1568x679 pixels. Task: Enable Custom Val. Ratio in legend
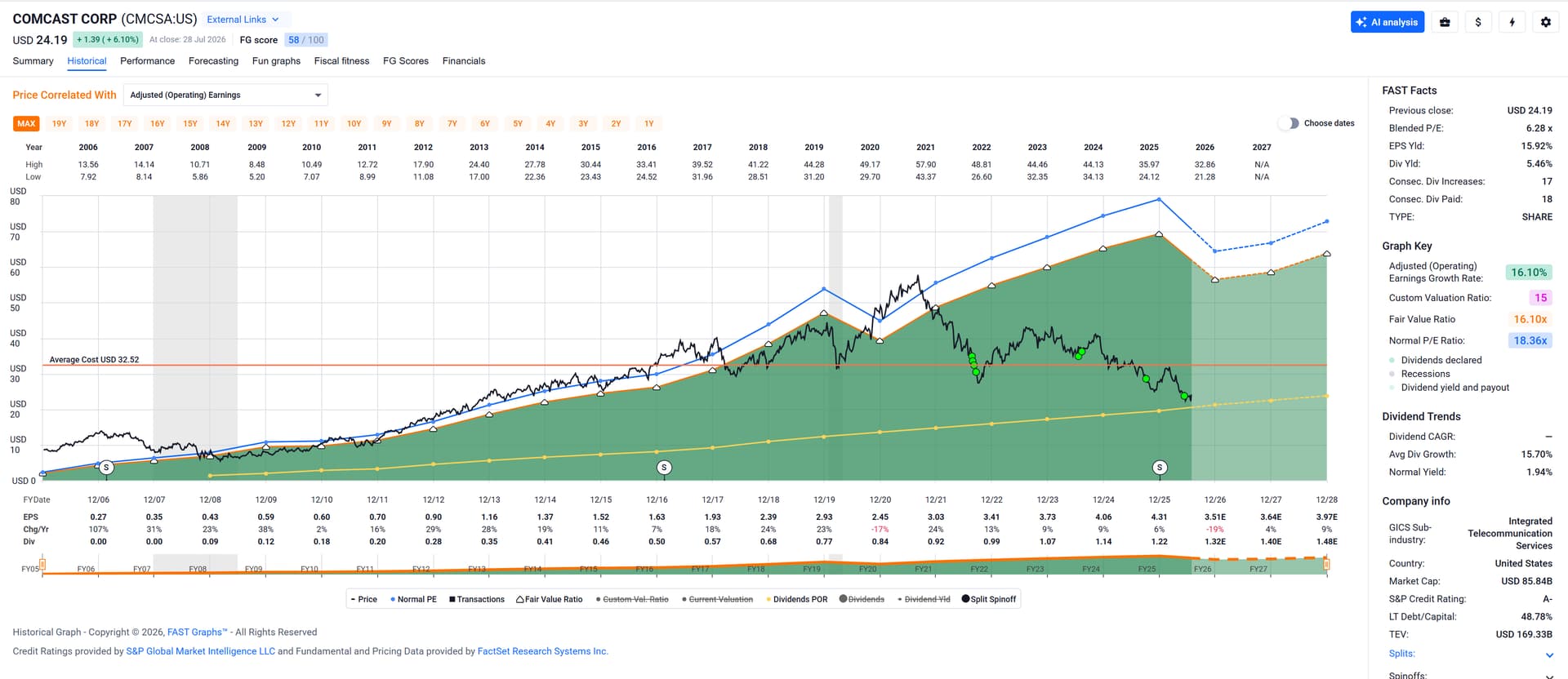tap(632, 599)
